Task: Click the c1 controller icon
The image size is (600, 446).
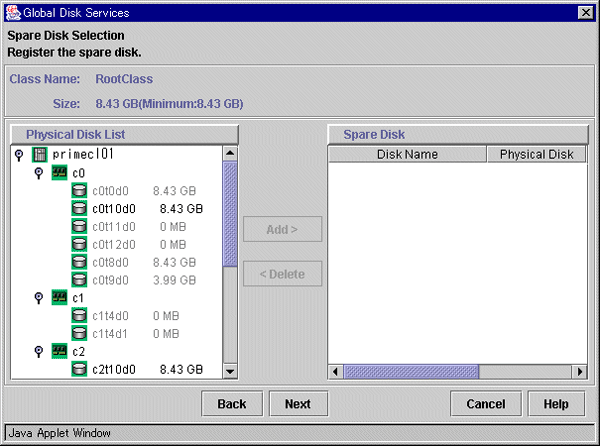Action: (59, 297)
